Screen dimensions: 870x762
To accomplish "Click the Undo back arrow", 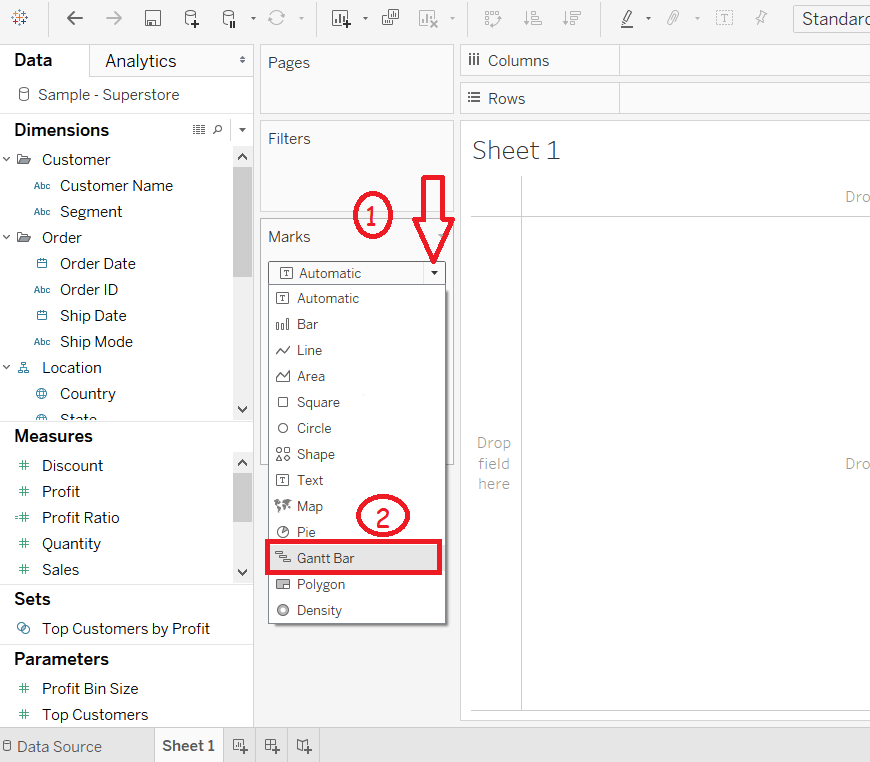I will click(74, 18).
